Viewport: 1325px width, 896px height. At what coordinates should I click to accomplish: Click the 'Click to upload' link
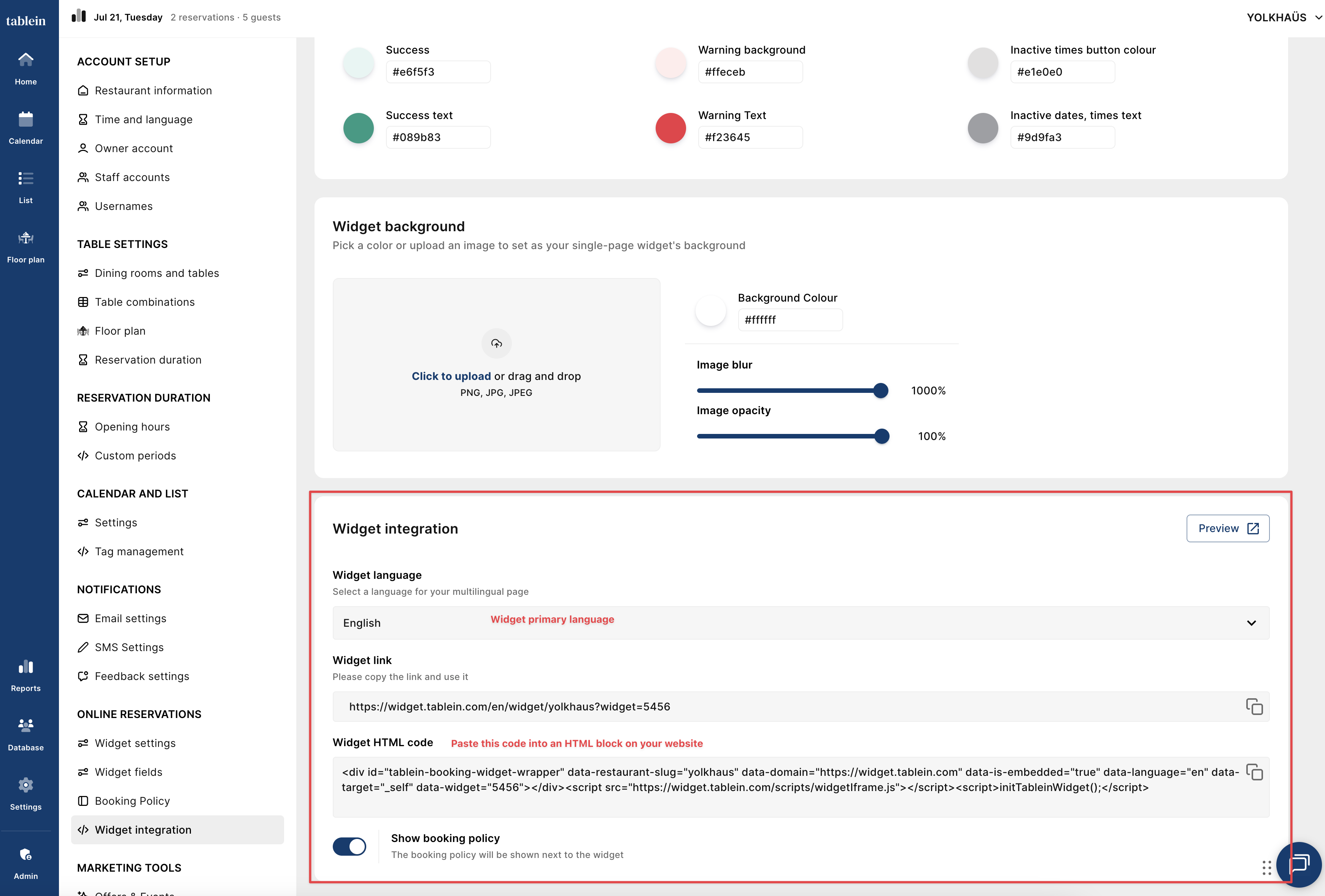[451, 376]
